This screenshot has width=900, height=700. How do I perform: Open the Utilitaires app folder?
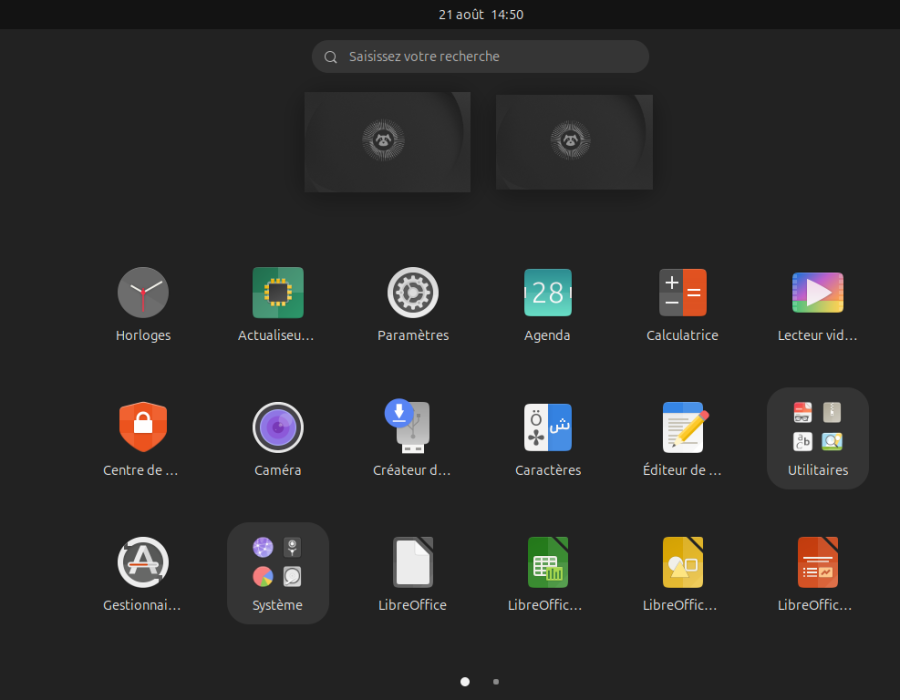click(817, 438)
